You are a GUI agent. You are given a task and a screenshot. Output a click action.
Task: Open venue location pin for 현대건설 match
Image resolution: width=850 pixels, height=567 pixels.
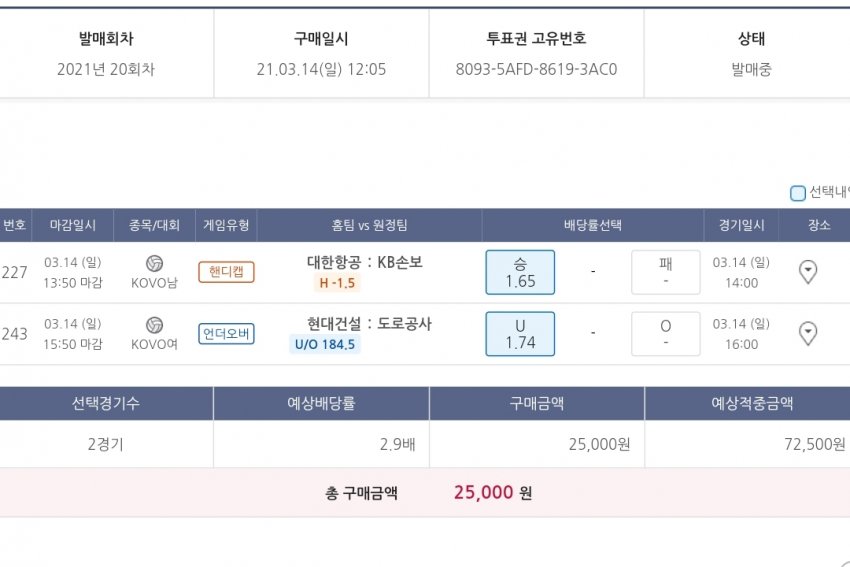click(x=808, y=334)
